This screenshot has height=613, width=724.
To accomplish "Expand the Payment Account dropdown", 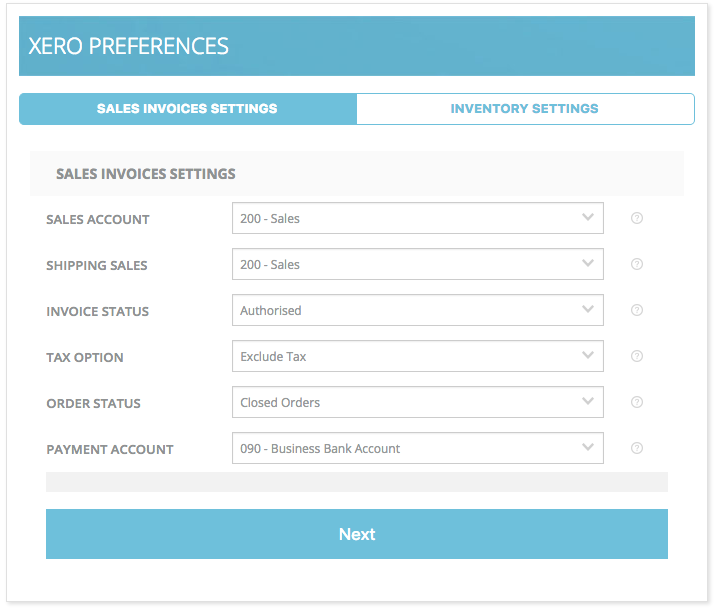I will pyautogui.click(x=417, y=448).
